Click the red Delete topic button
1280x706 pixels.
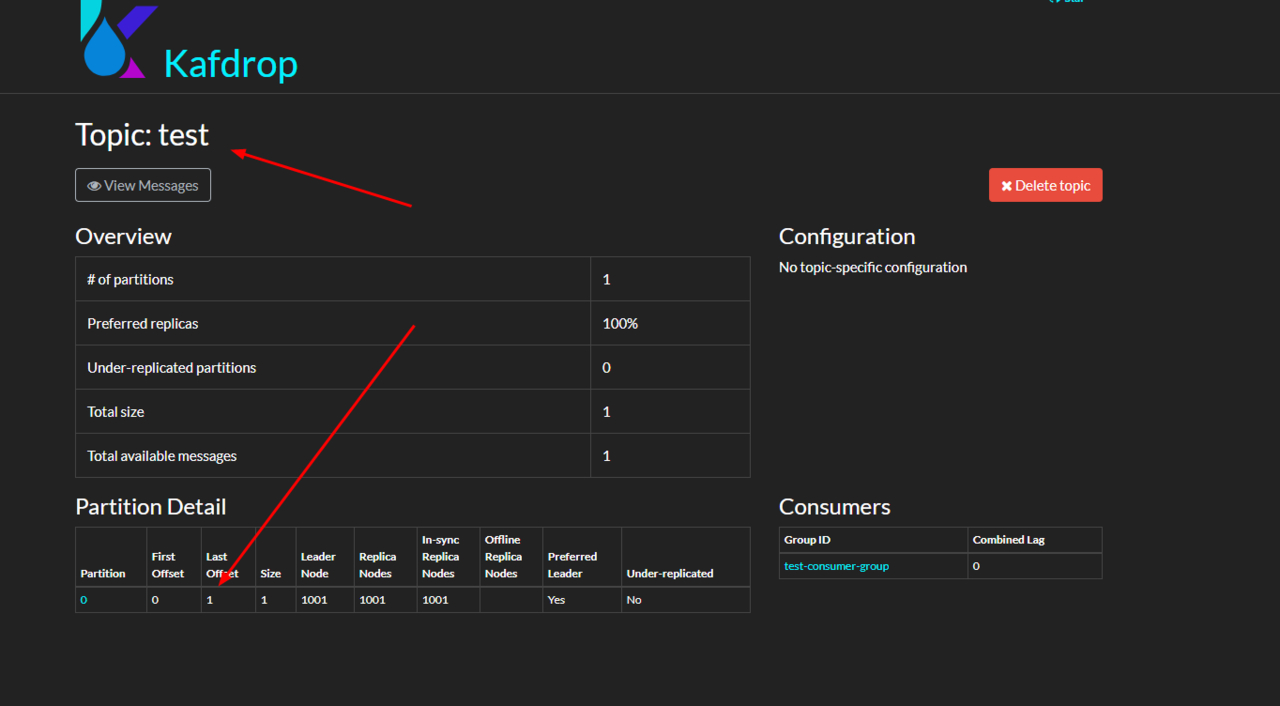[x=1046, y=185]
